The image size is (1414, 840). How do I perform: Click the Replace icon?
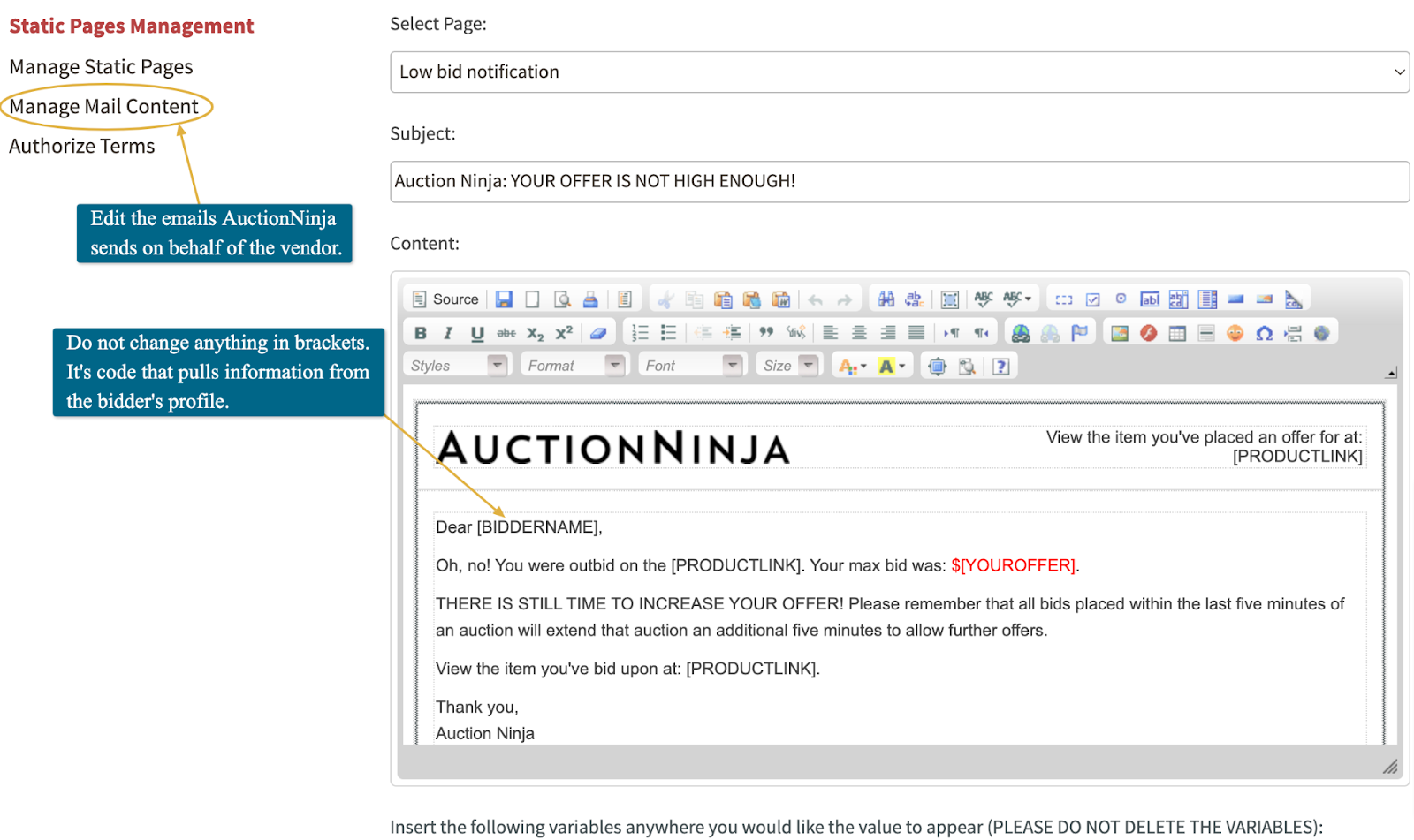pos(915,299)
